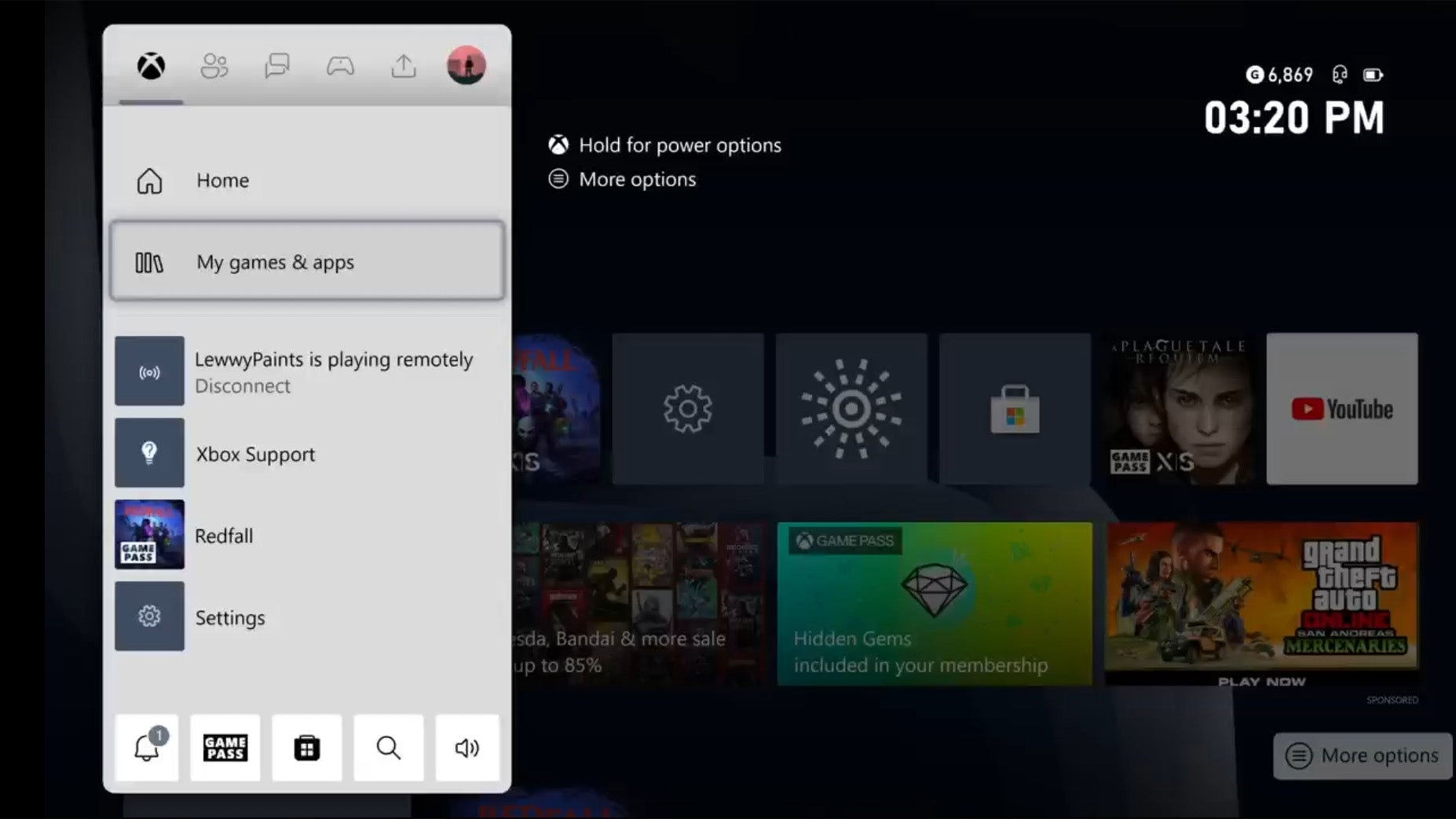
Task: Open the Game Pass button in guide
Action: click(x=225, y=748)
